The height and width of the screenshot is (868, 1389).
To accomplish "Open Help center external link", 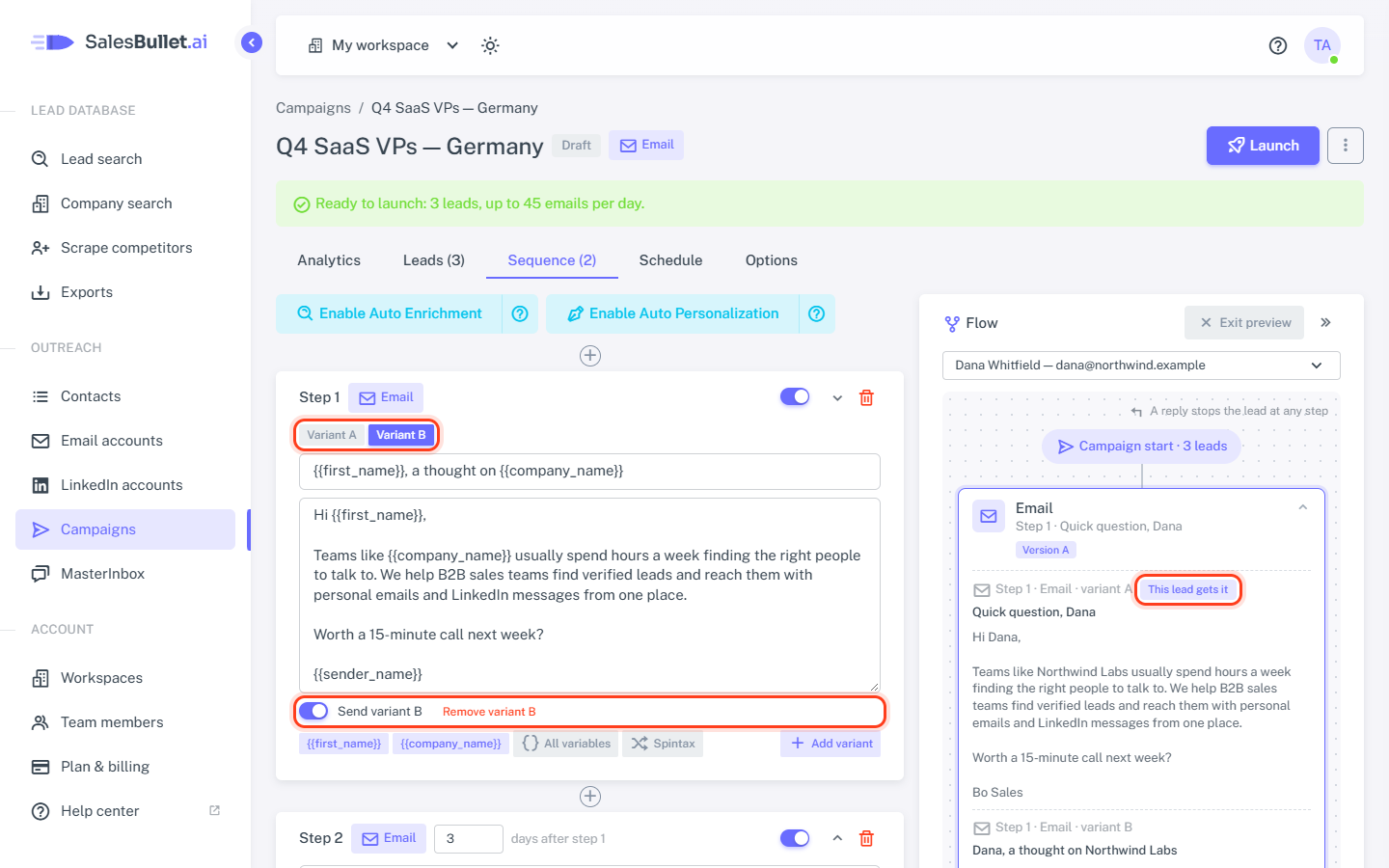I will [125, 811].
